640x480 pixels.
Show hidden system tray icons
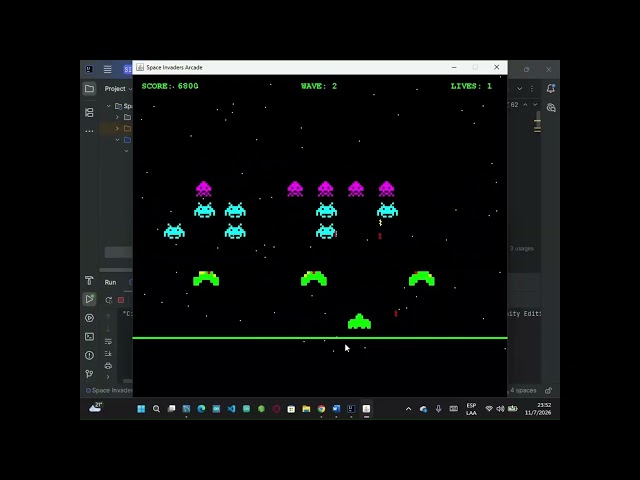(409, 409)
